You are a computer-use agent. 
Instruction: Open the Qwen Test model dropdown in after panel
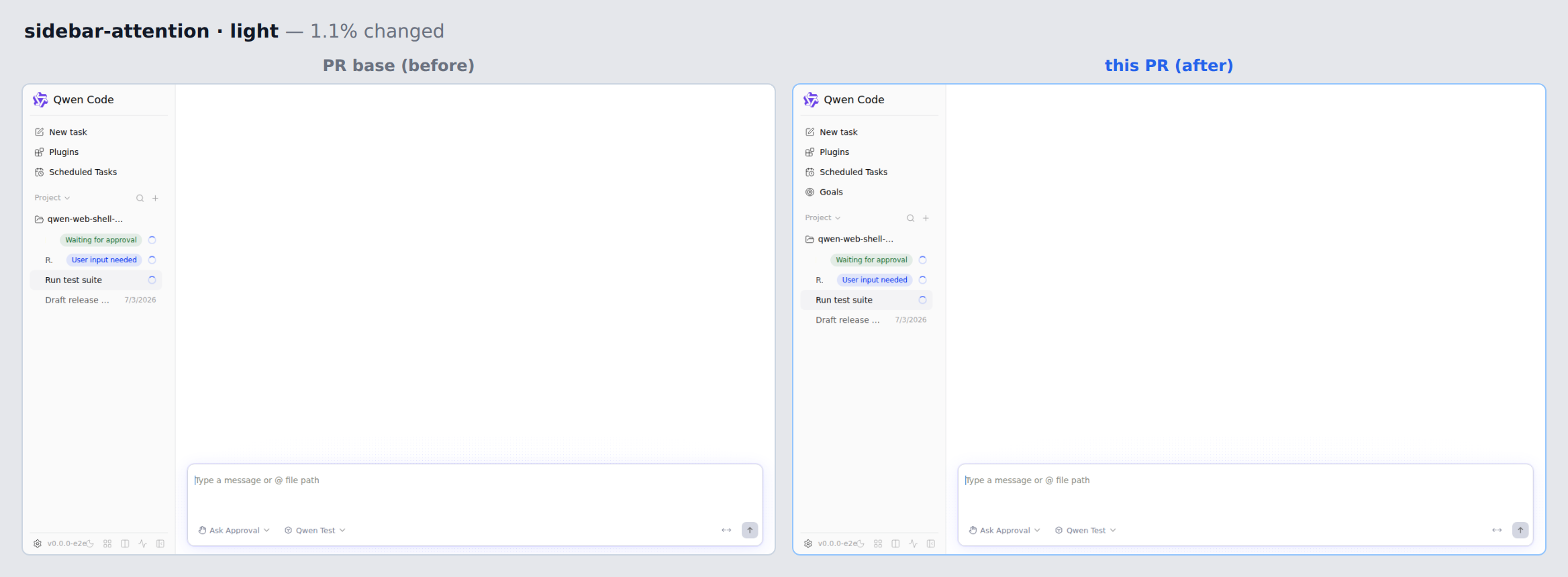pos(1086,531)
